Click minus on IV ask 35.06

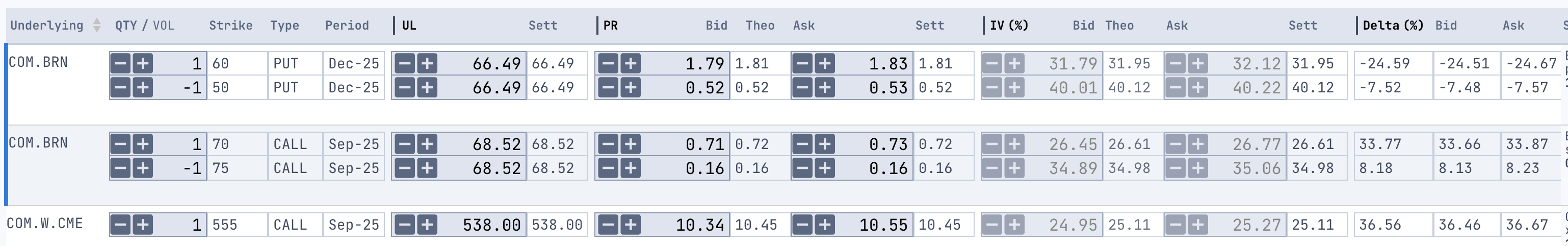click(x=1175, y=168)
